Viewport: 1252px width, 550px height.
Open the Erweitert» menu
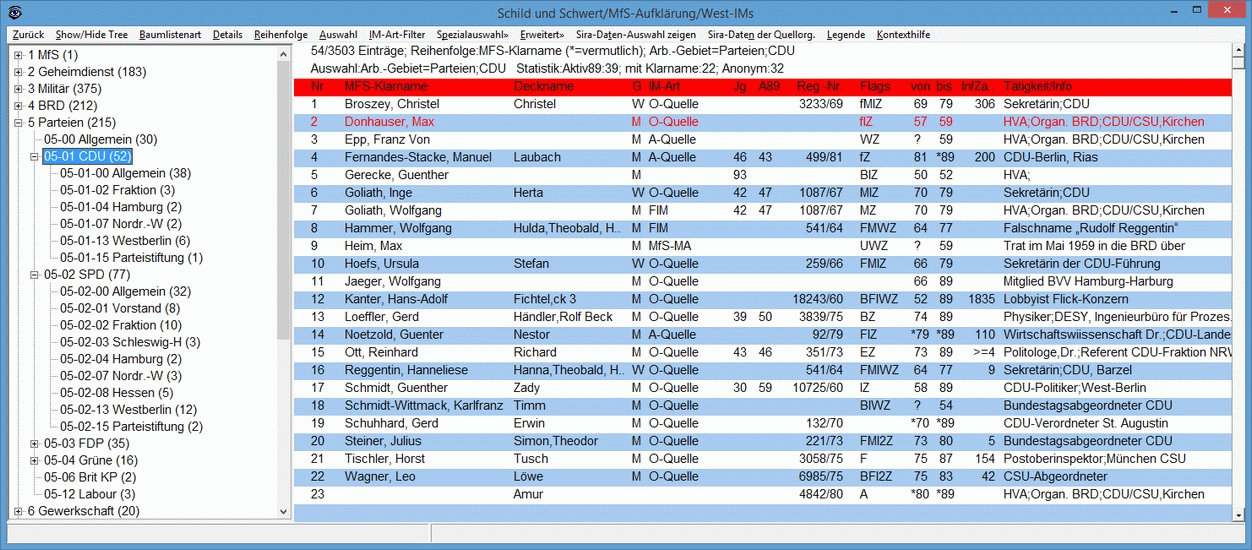coord(542,34)
